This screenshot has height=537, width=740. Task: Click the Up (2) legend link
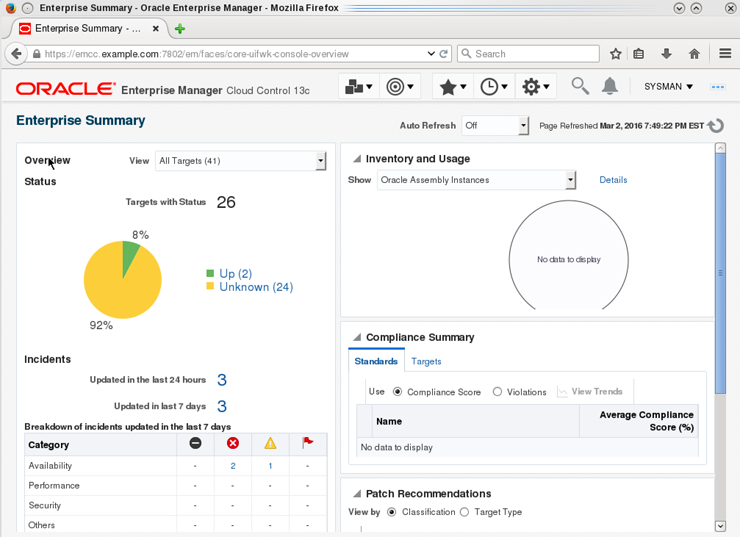[x=235, y=274]
